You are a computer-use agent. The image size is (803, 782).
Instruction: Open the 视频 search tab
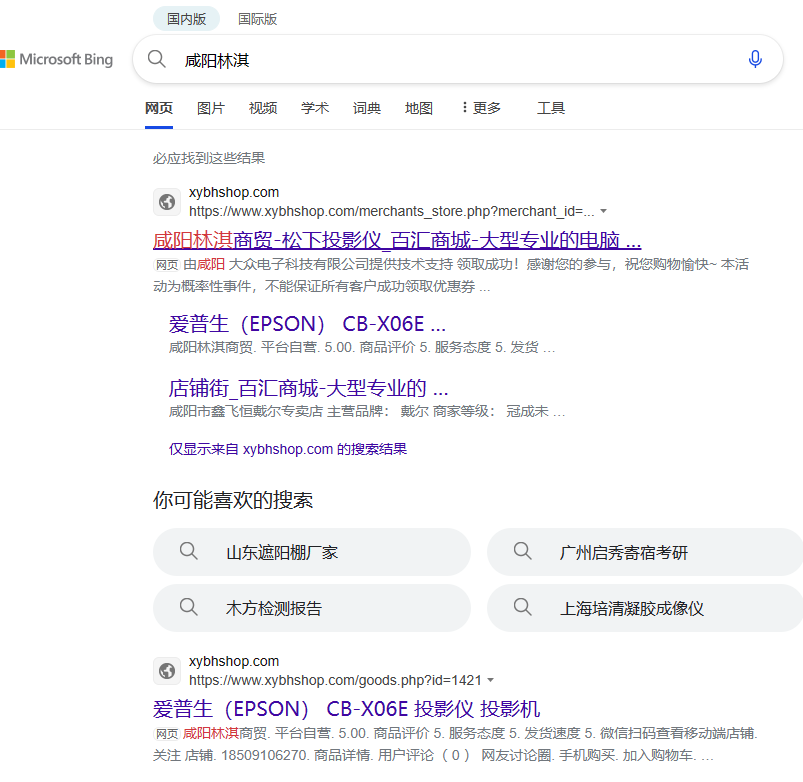(x=263, y=108)
